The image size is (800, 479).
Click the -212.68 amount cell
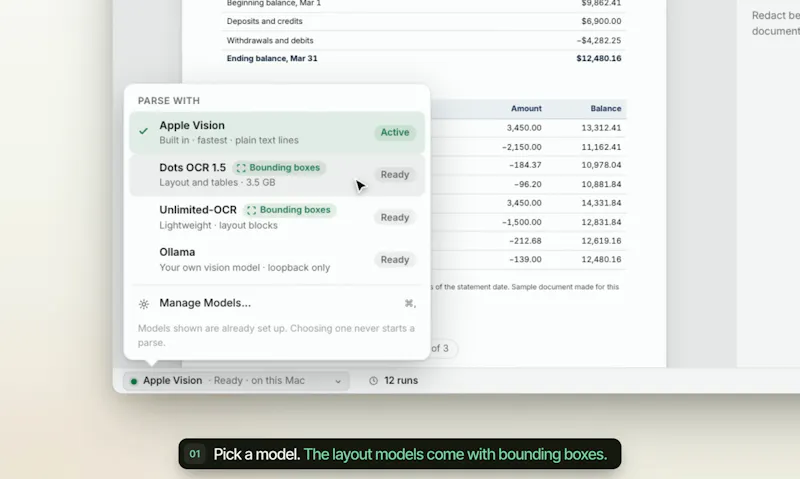pos(525,241)
